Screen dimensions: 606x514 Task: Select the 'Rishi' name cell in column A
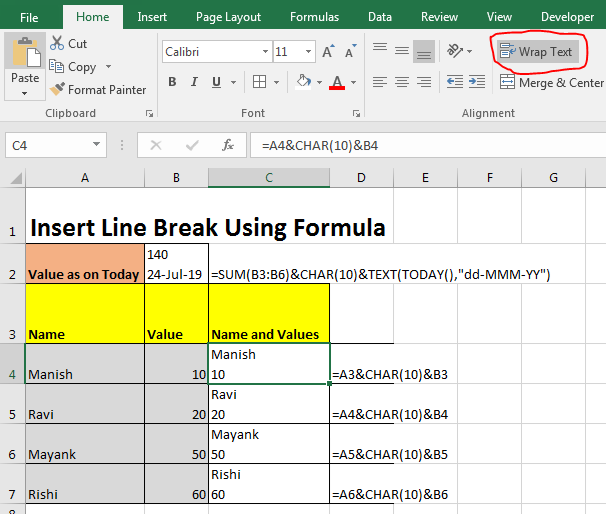(85, 484)
